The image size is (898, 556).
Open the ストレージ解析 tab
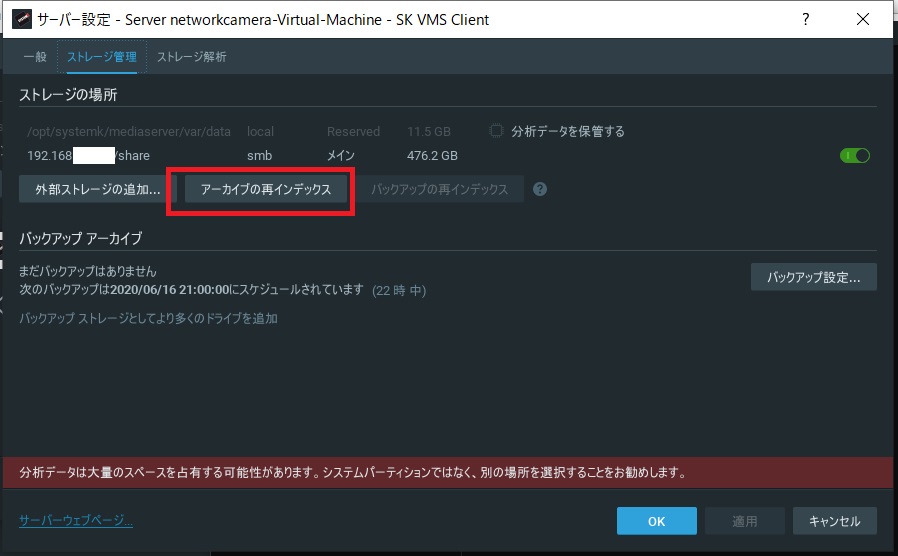tap(191, 57)
